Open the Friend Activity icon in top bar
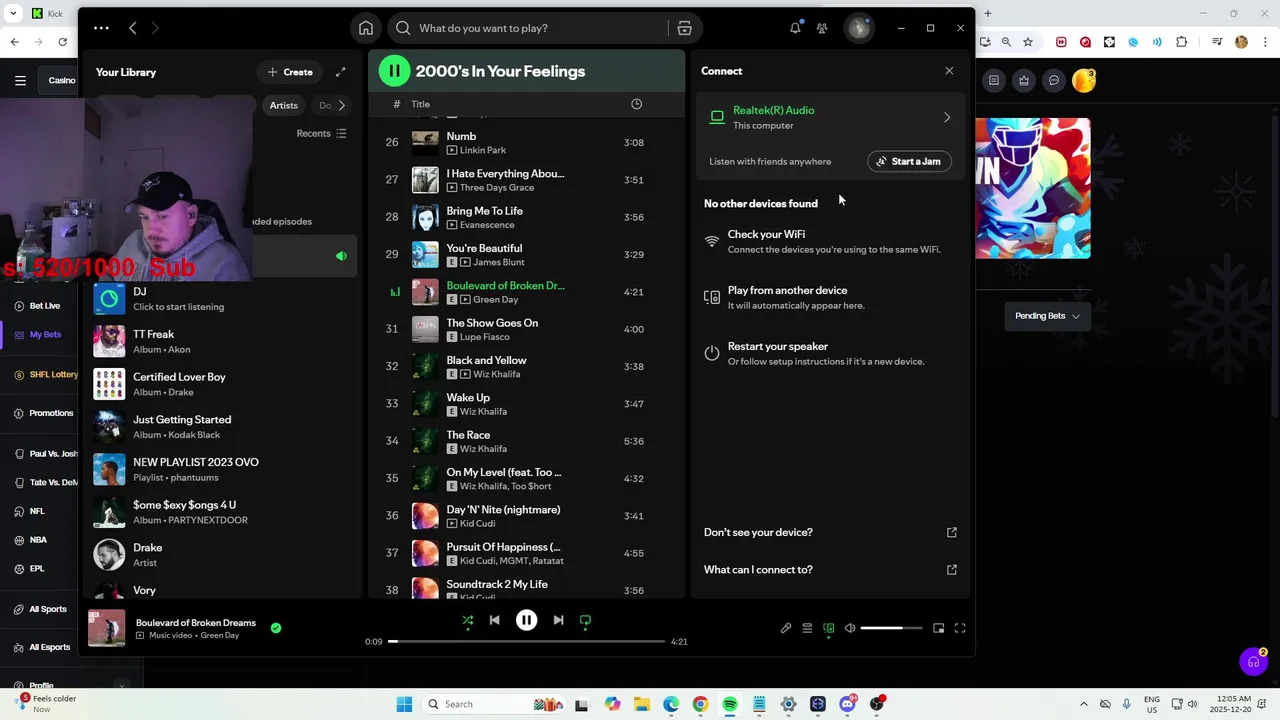Viewport: 1280px width, 720px height. pos(822,28)
